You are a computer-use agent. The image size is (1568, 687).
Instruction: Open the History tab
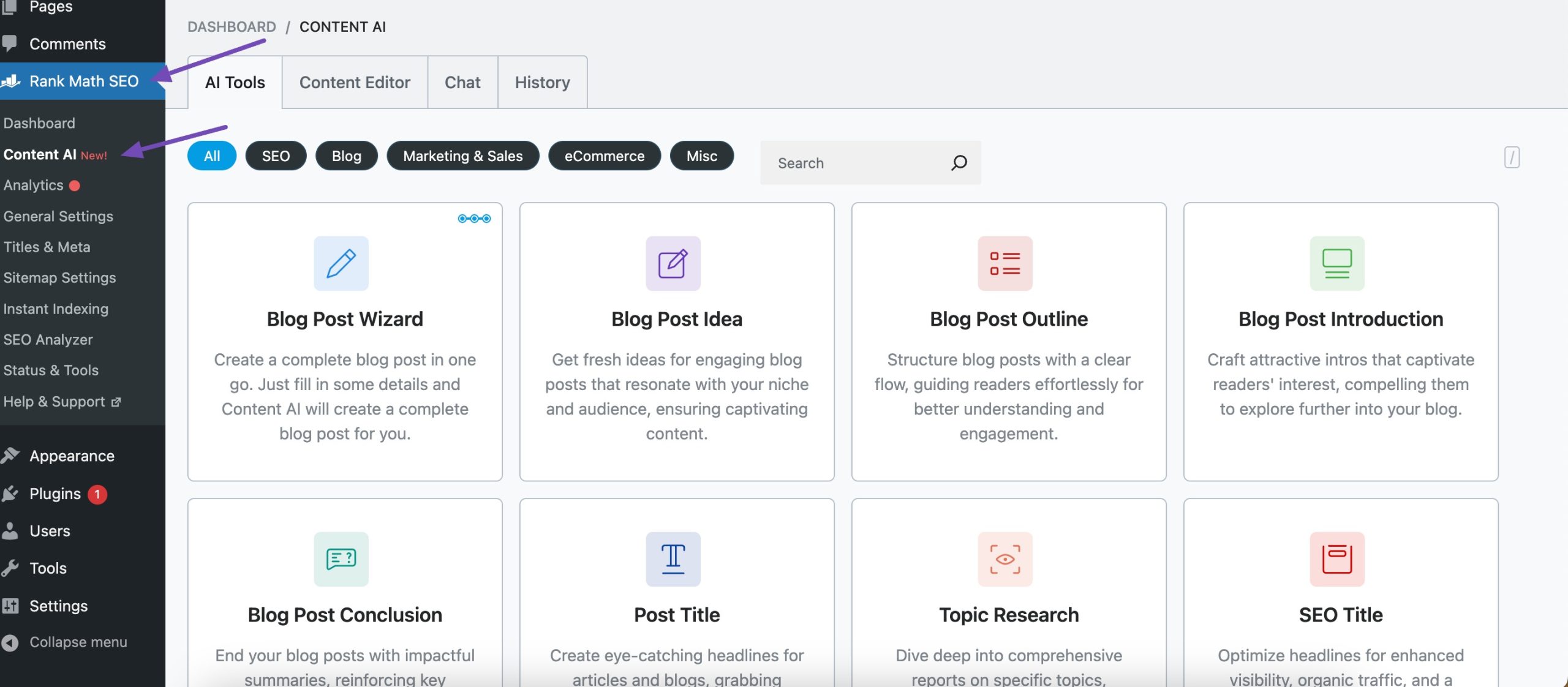tap(542, 81)
